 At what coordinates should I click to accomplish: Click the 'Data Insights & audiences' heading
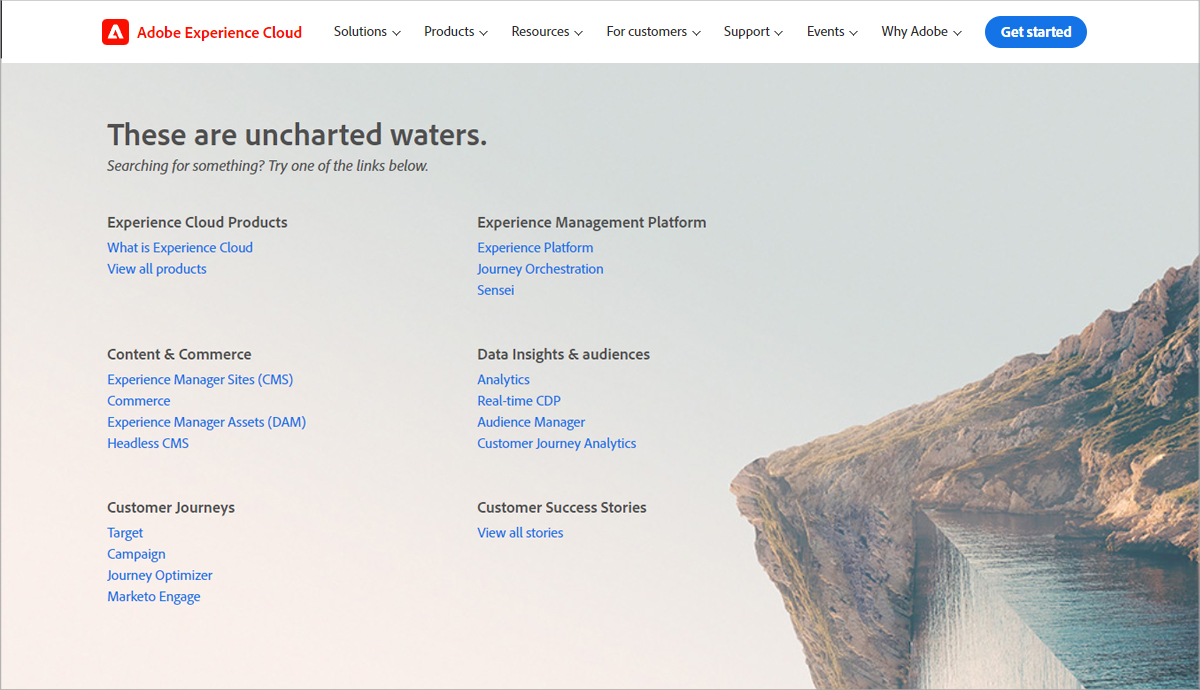tap(564, 355)
